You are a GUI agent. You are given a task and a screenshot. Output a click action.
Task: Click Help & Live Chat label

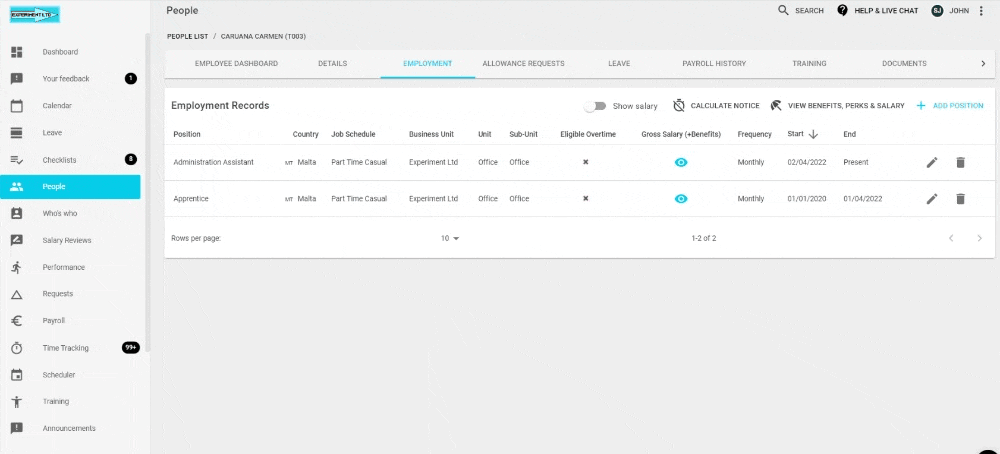click(886, 11)
